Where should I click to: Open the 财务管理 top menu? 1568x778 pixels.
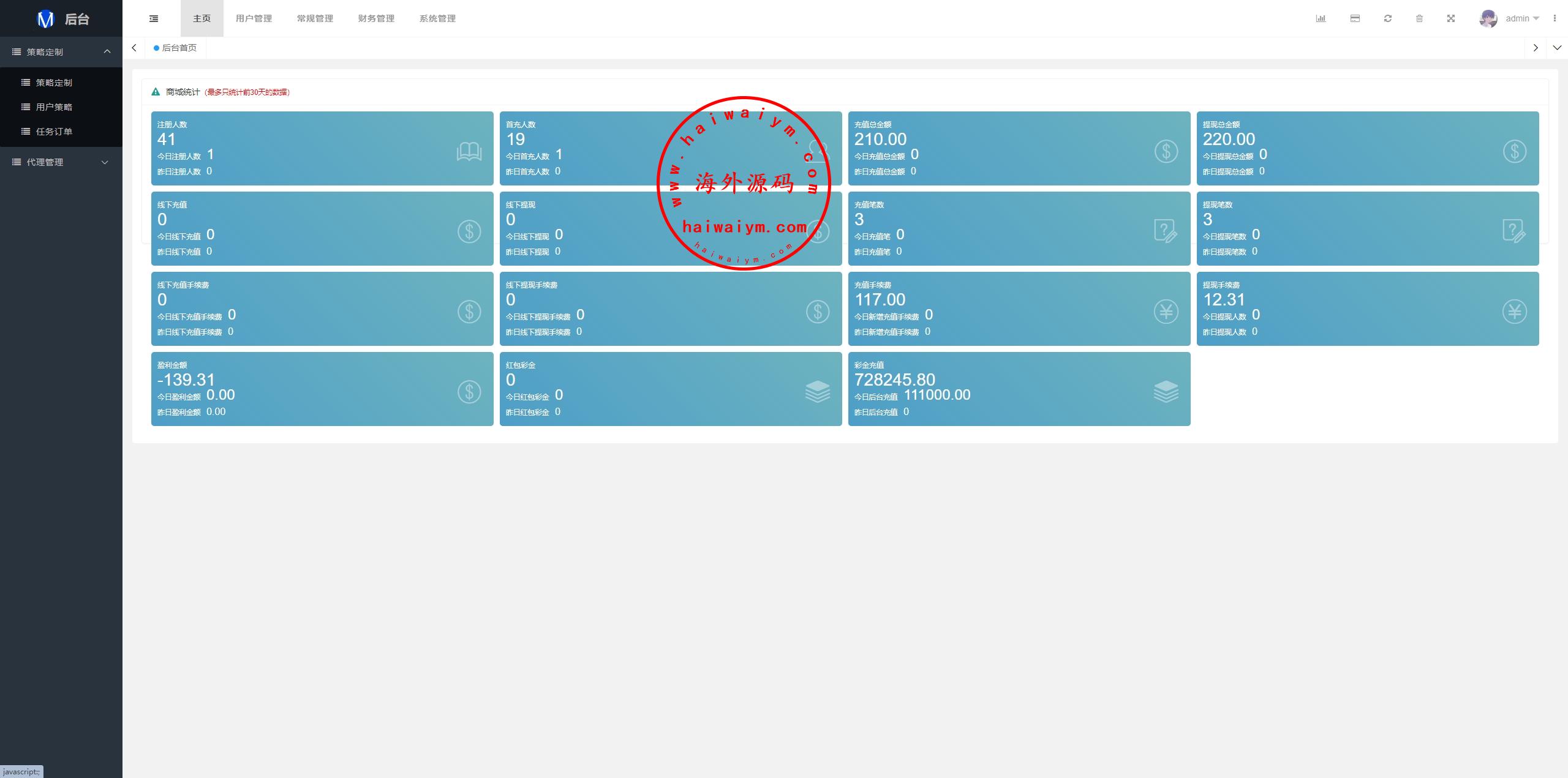376,18
